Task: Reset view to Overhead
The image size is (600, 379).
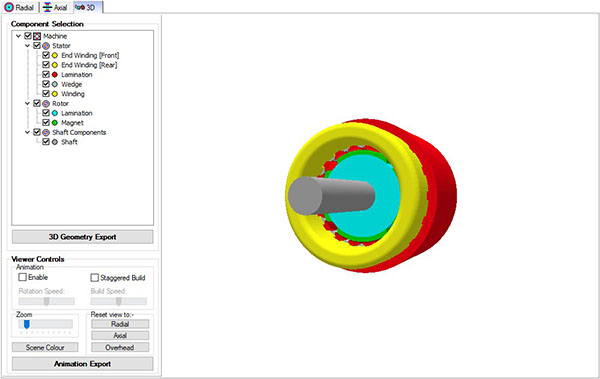Action: (120, 348)
